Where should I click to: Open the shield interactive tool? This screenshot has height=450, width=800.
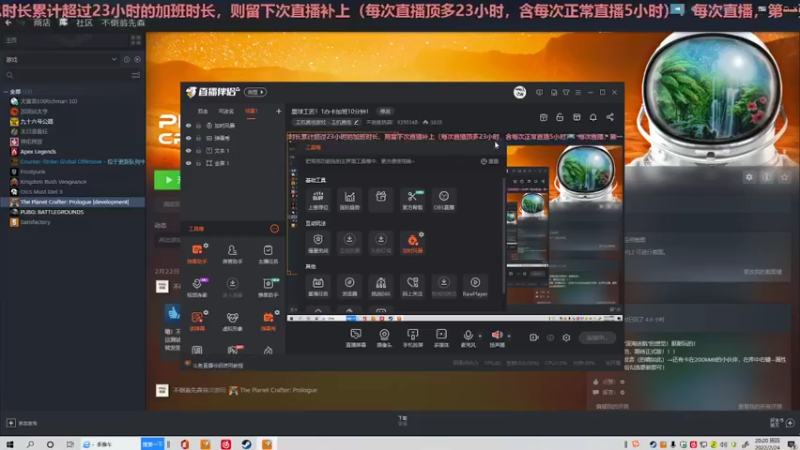318,243
